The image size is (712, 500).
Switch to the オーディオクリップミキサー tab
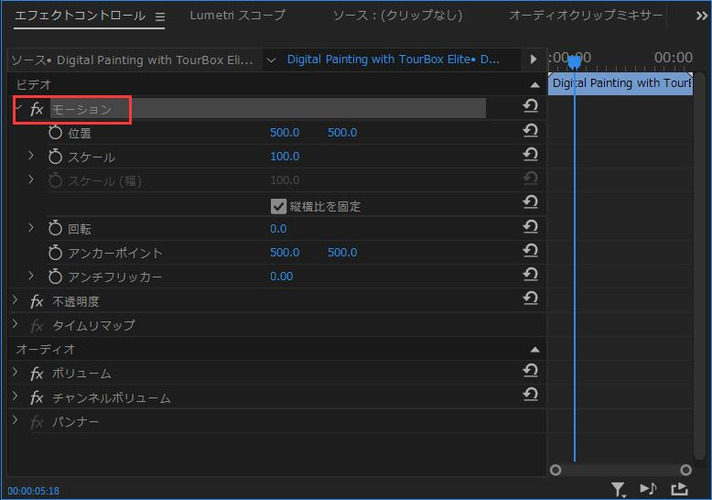(x=586, y=15)
